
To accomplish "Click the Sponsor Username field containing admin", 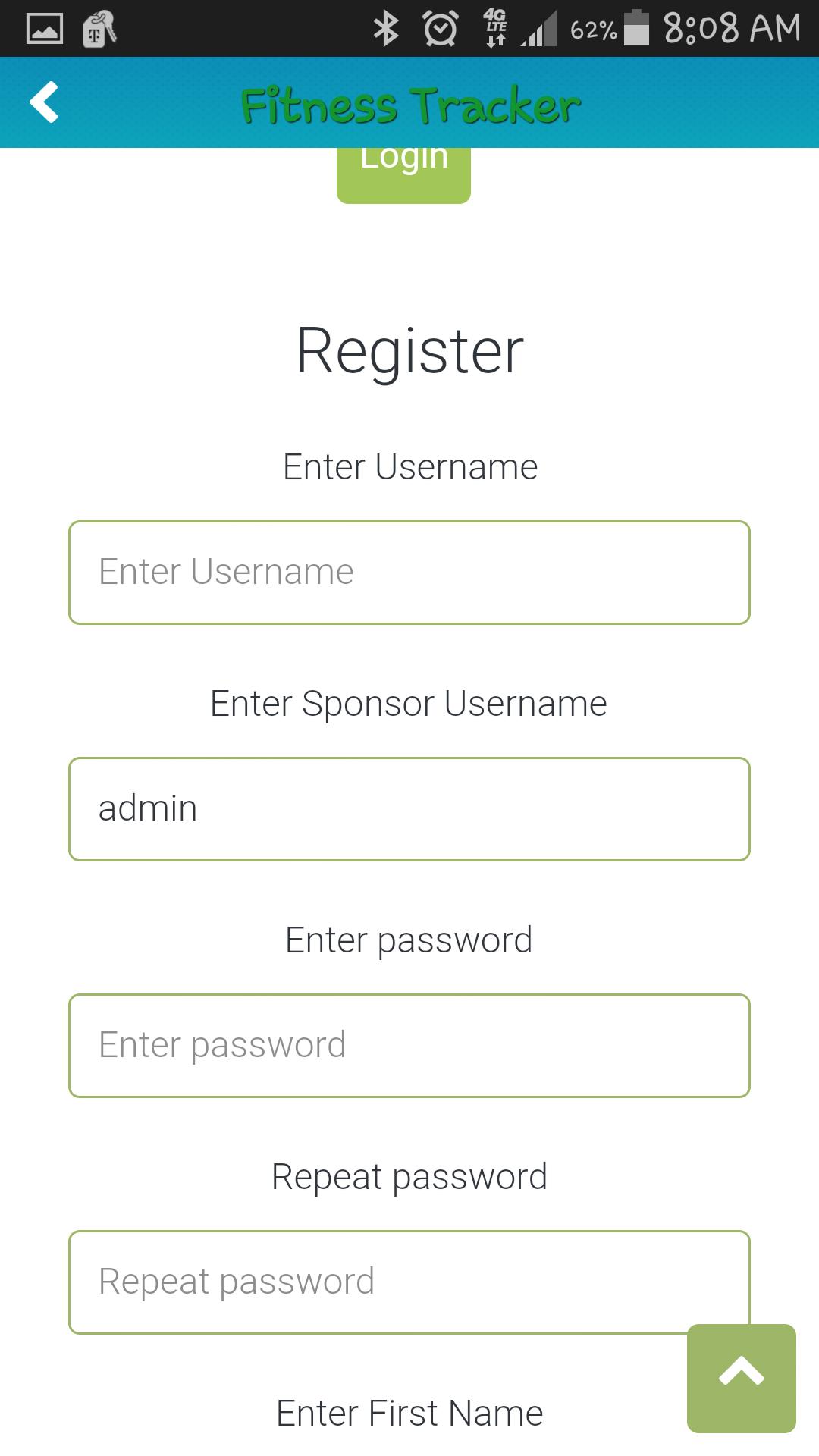I will (x=409, y=809).
